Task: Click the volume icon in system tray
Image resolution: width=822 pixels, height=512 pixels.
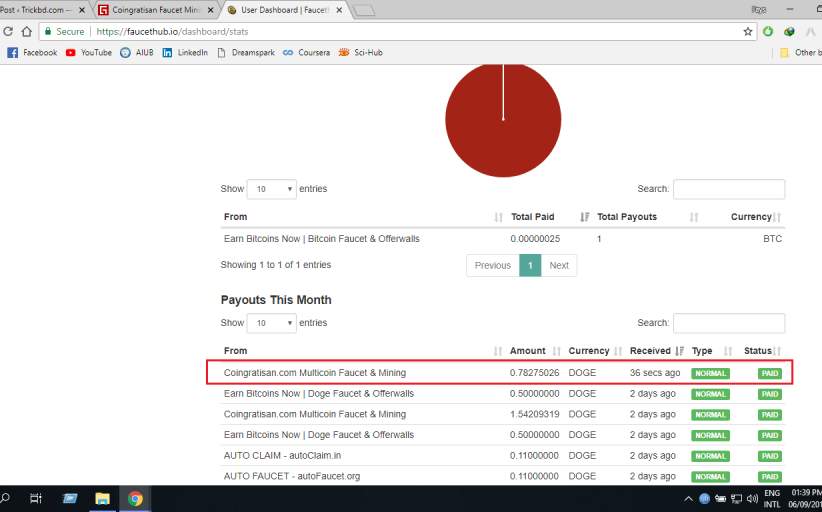Action: coord(751,498)
